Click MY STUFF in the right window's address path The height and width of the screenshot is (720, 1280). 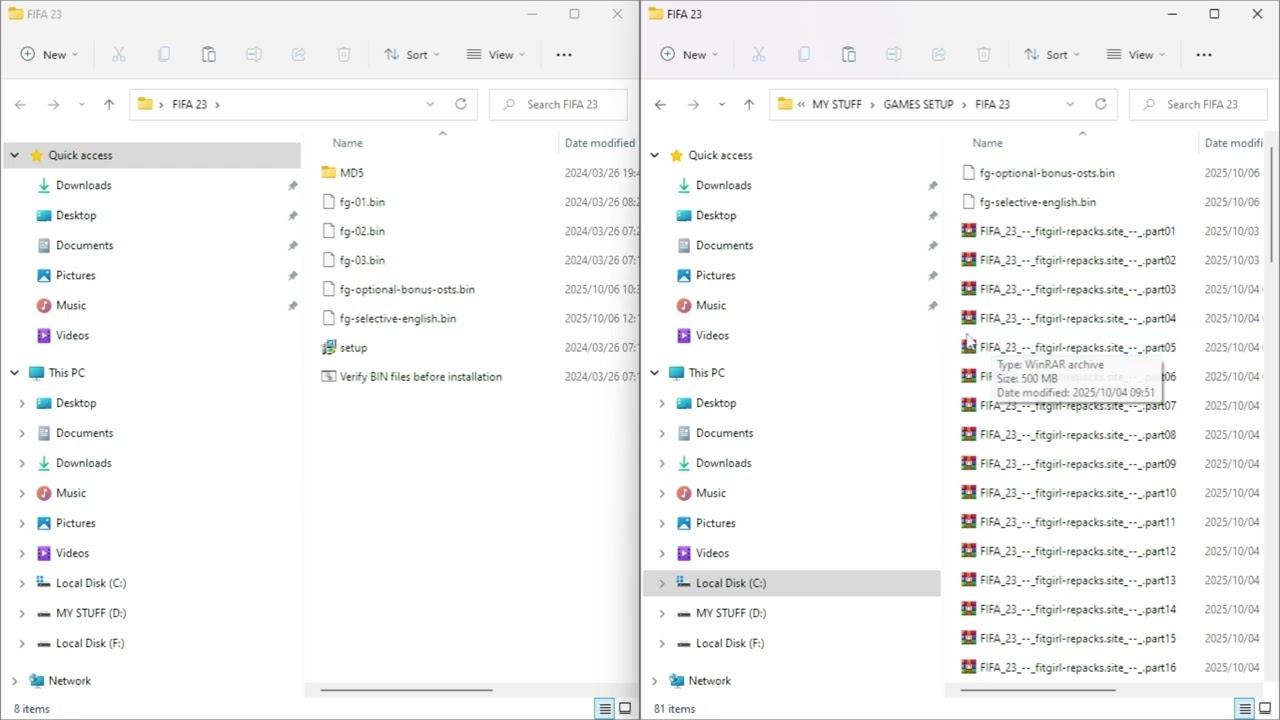837,104
